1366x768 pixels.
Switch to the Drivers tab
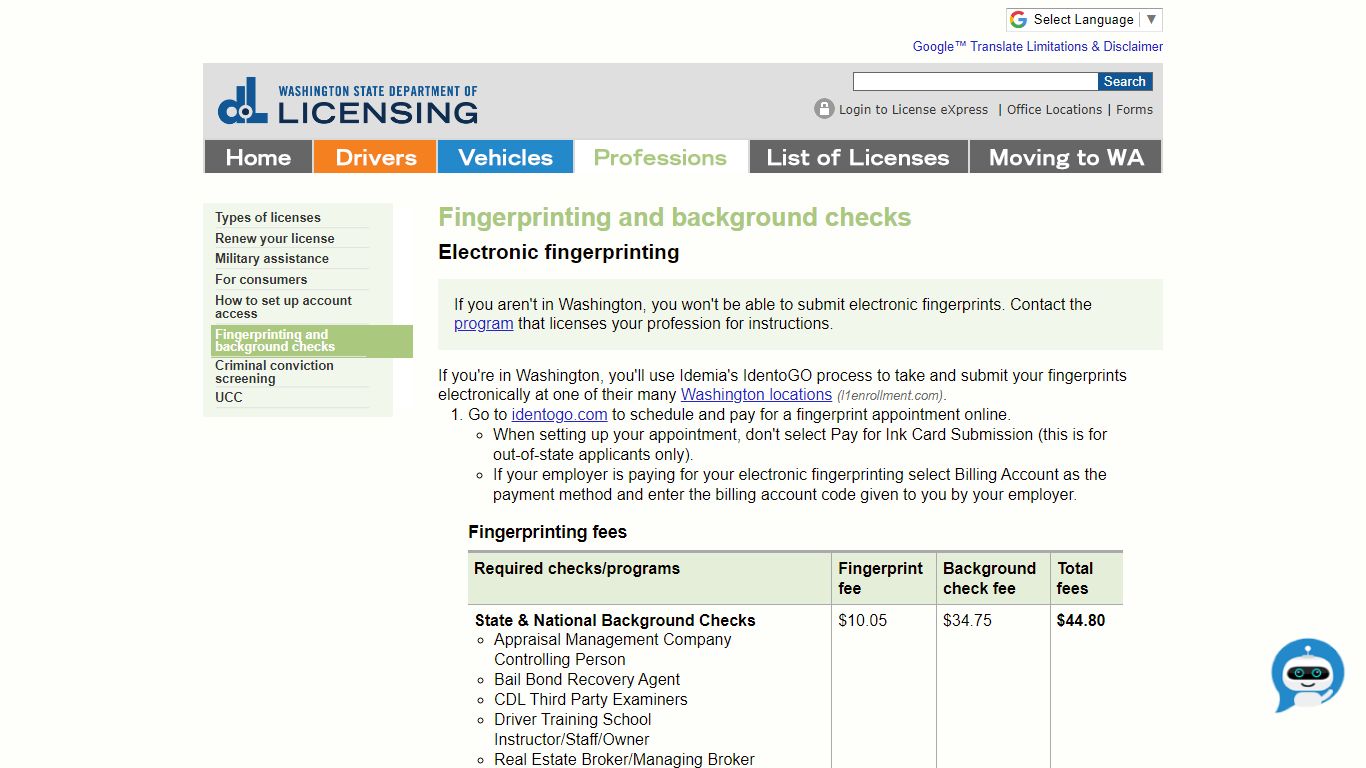click(x=375, y=157)
